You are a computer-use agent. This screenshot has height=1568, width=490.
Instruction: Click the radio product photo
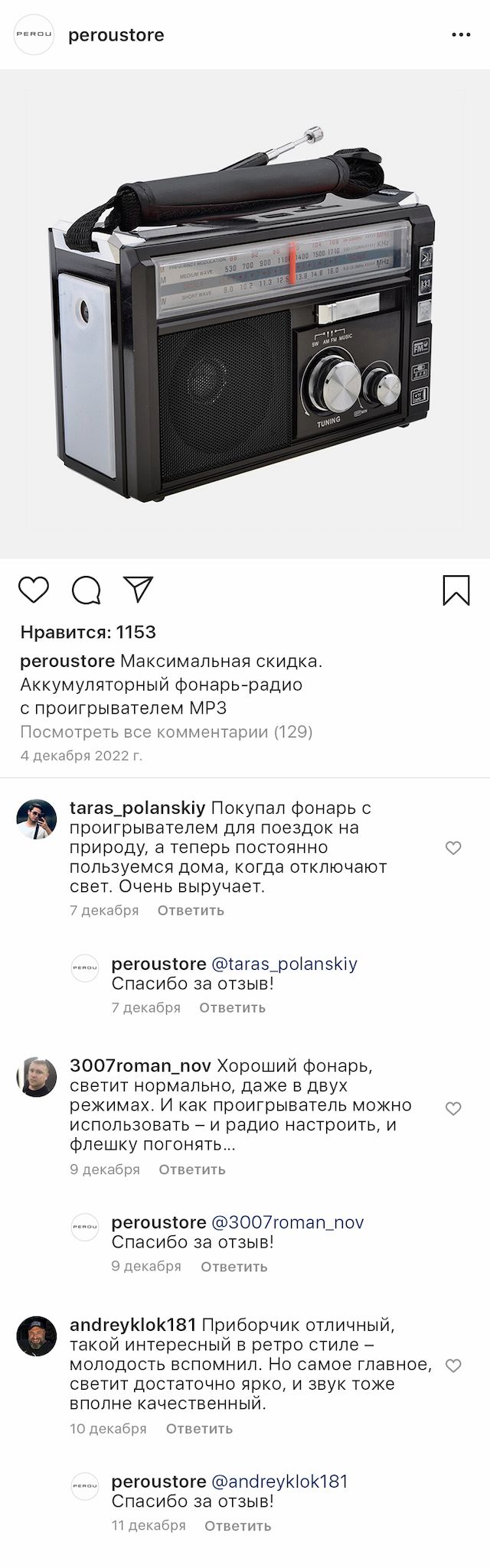(x=245, y=314)
